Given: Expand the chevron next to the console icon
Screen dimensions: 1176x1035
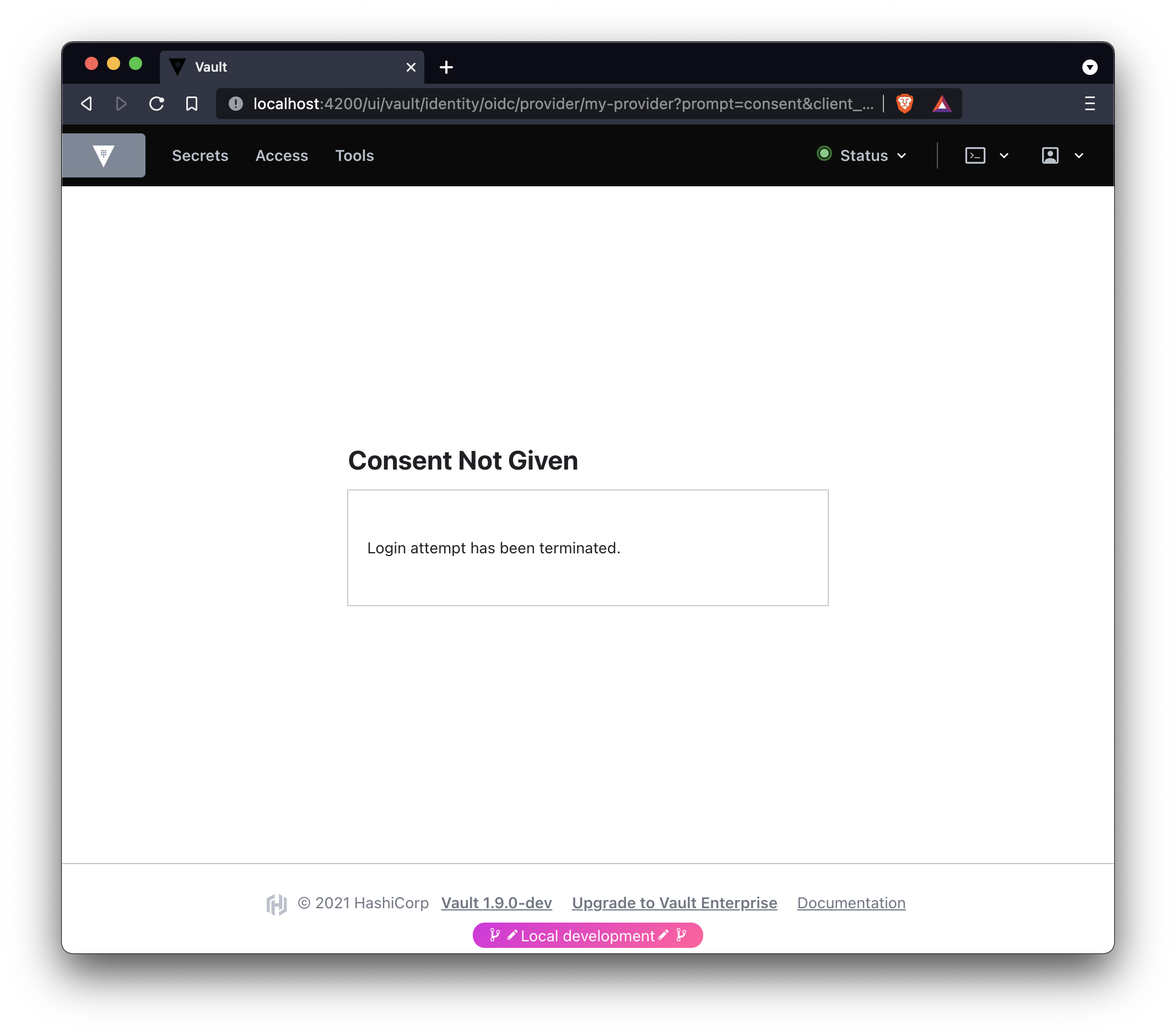Looking at the screenshot, I should [x=1004, y=155].
